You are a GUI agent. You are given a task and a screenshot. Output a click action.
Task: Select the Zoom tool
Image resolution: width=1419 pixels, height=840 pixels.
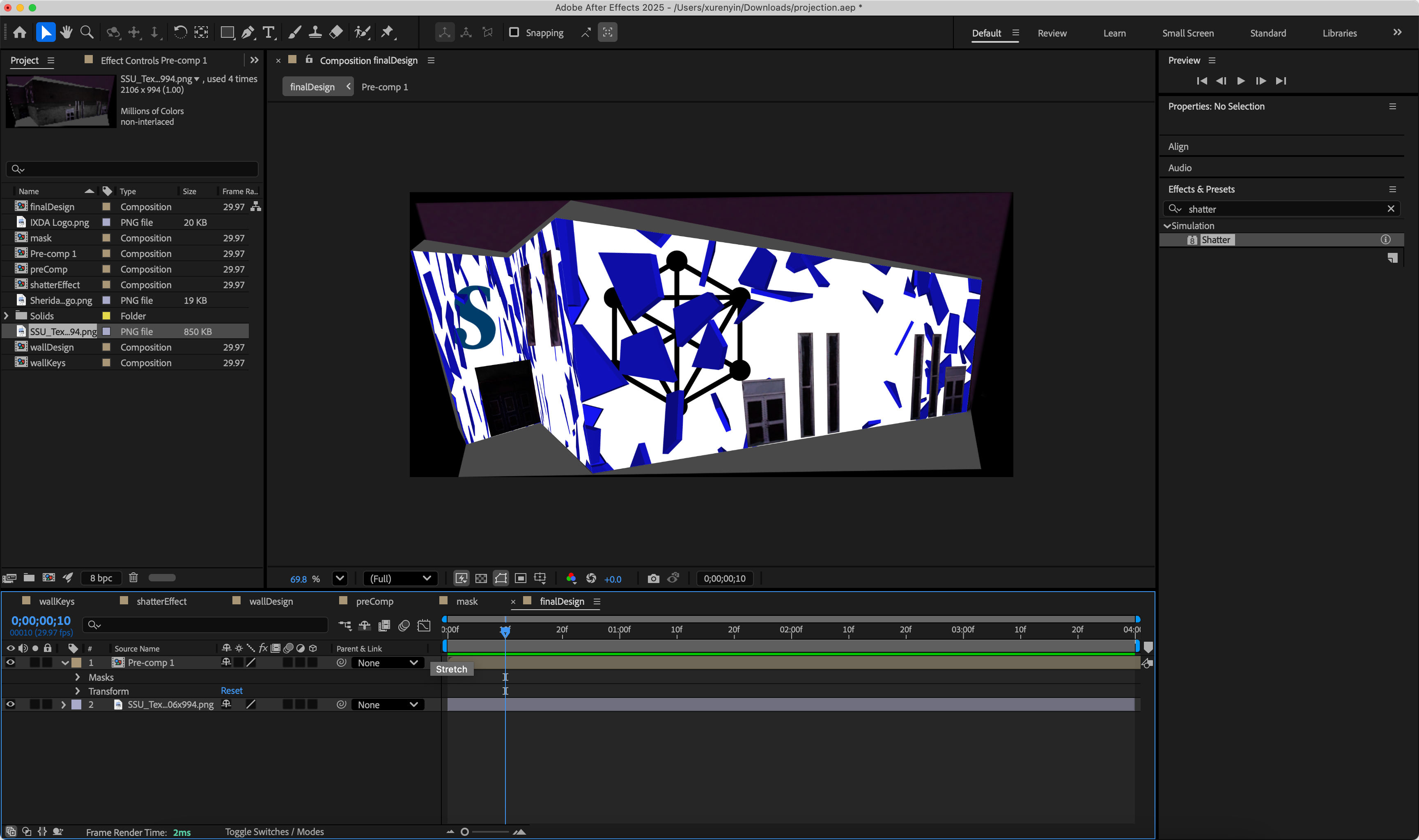point(86,32)
